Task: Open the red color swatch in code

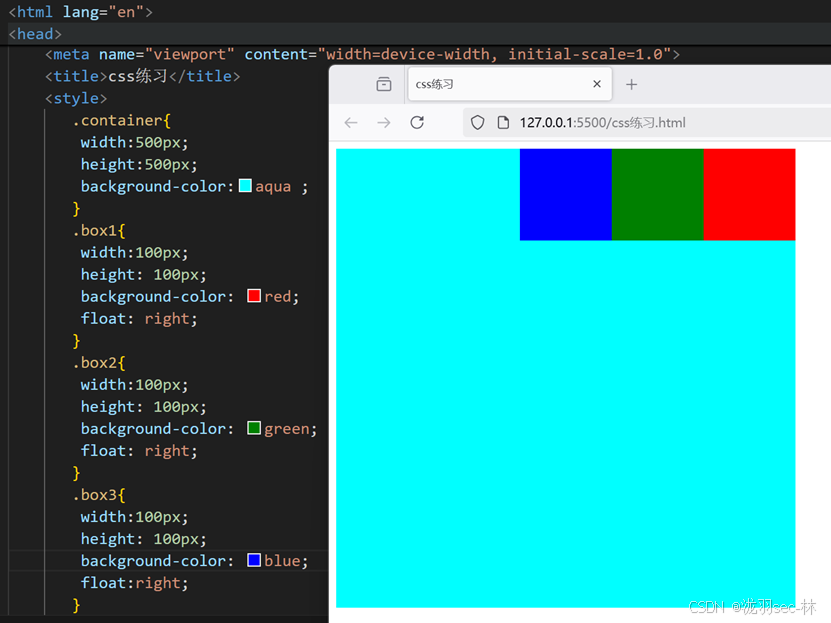Action: pyautogui.click(x=254, y=296)
